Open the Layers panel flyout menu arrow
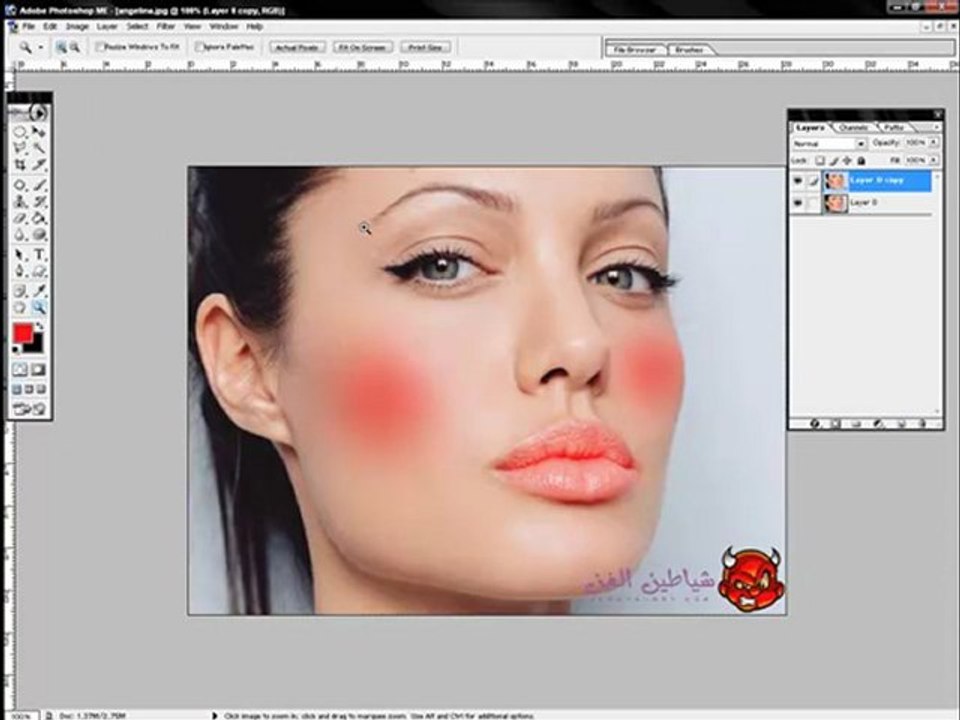 click(x=936, y=127)
